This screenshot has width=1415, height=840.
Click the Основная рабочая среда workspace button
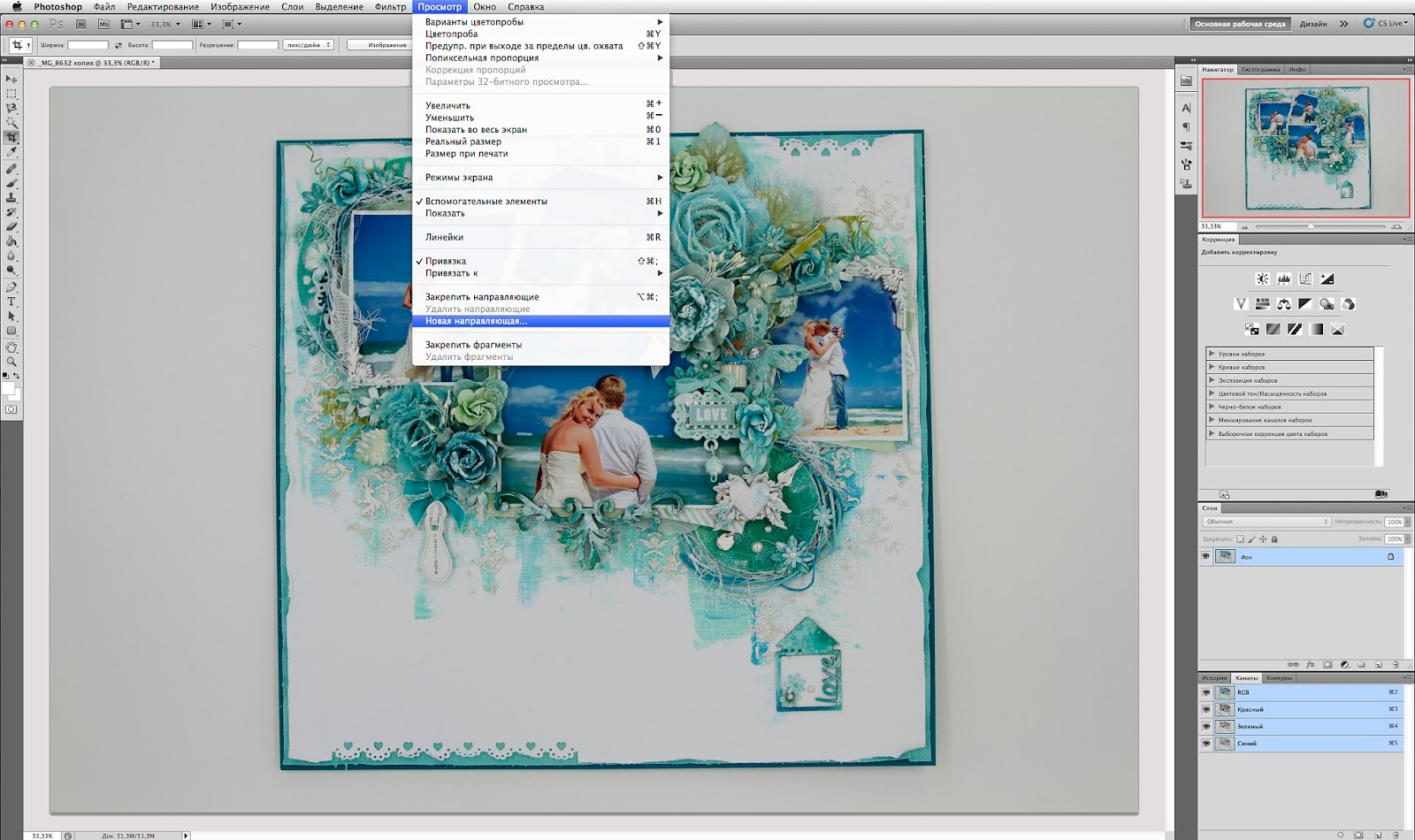coord(1240,24)
